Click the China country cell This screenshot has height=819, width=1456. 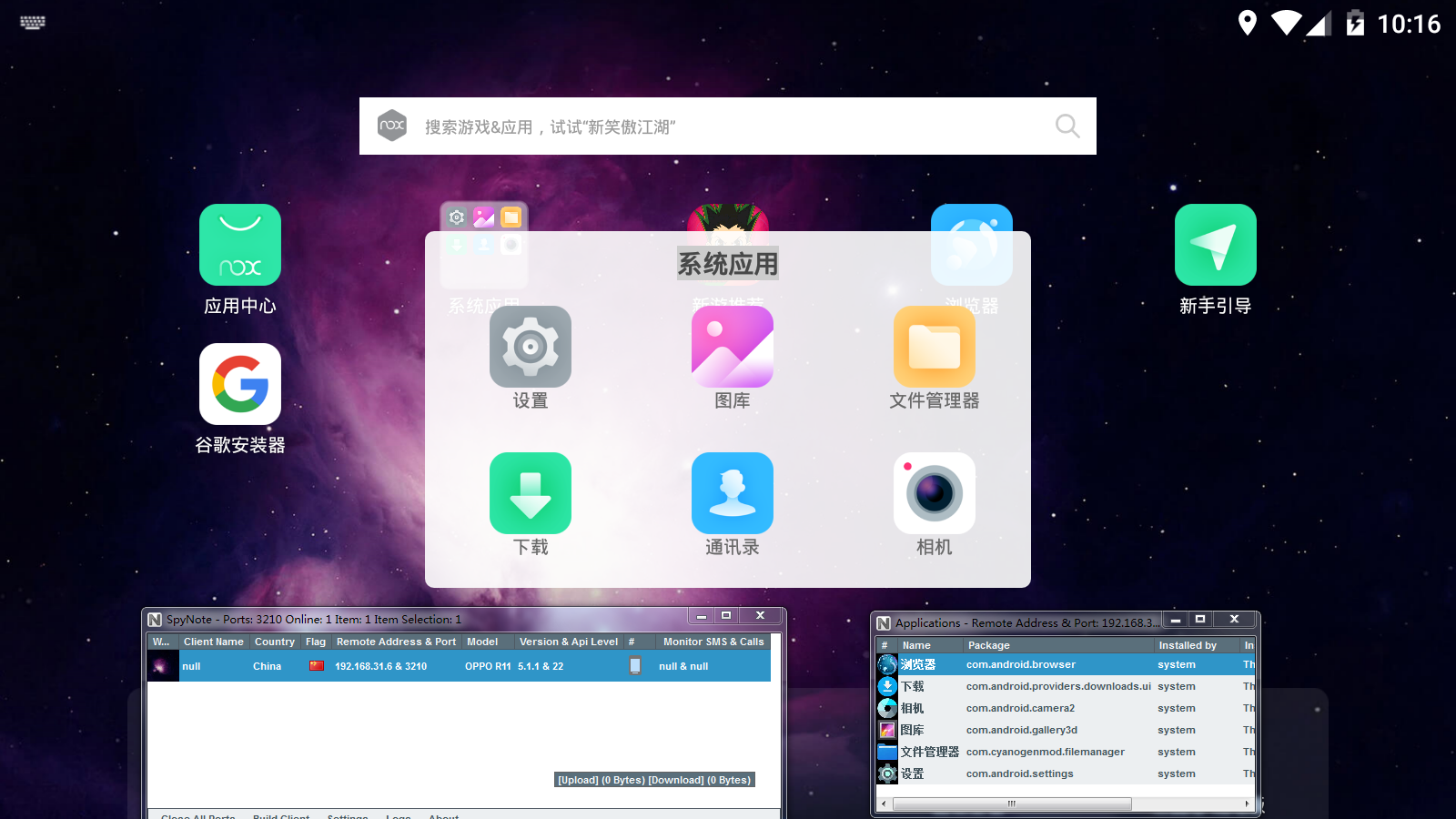click(268, 666)
